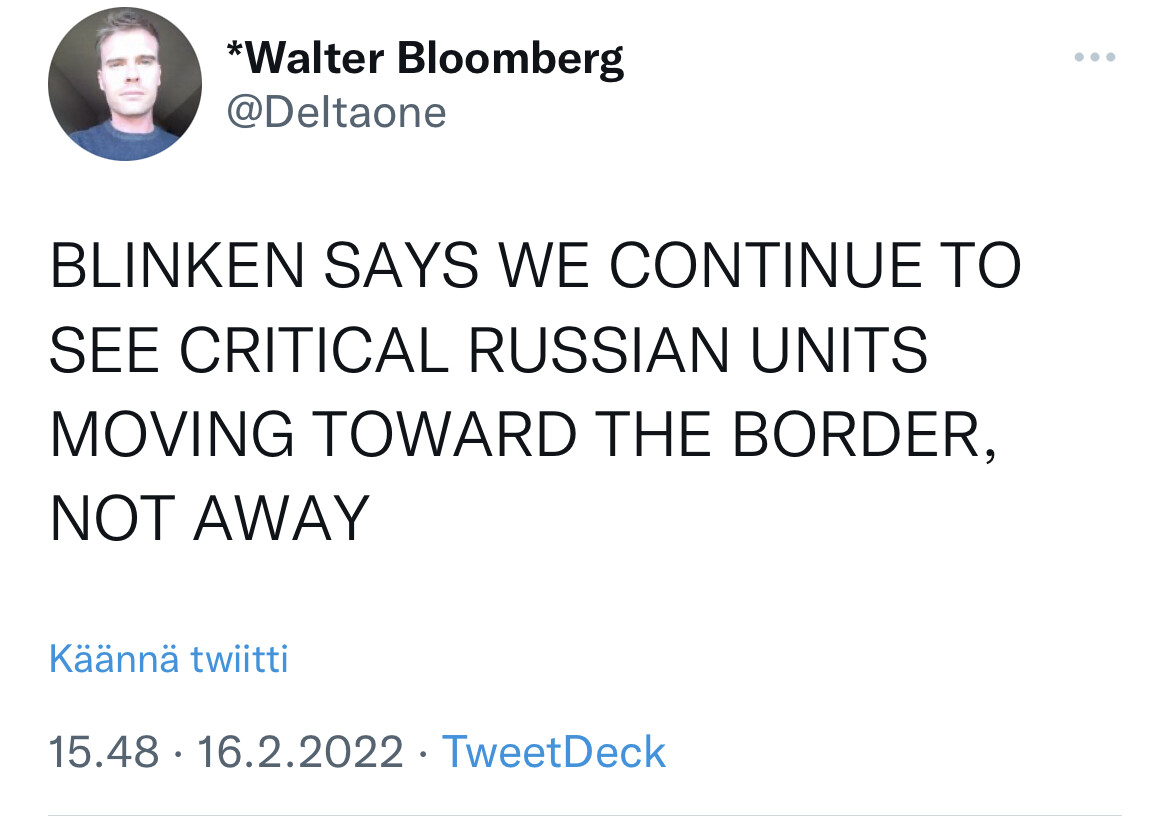Screen dimensions: 1170x840
Task: Select the line SEE CRITICAL RUSSIAN UNITS
Action: (489, 350)
